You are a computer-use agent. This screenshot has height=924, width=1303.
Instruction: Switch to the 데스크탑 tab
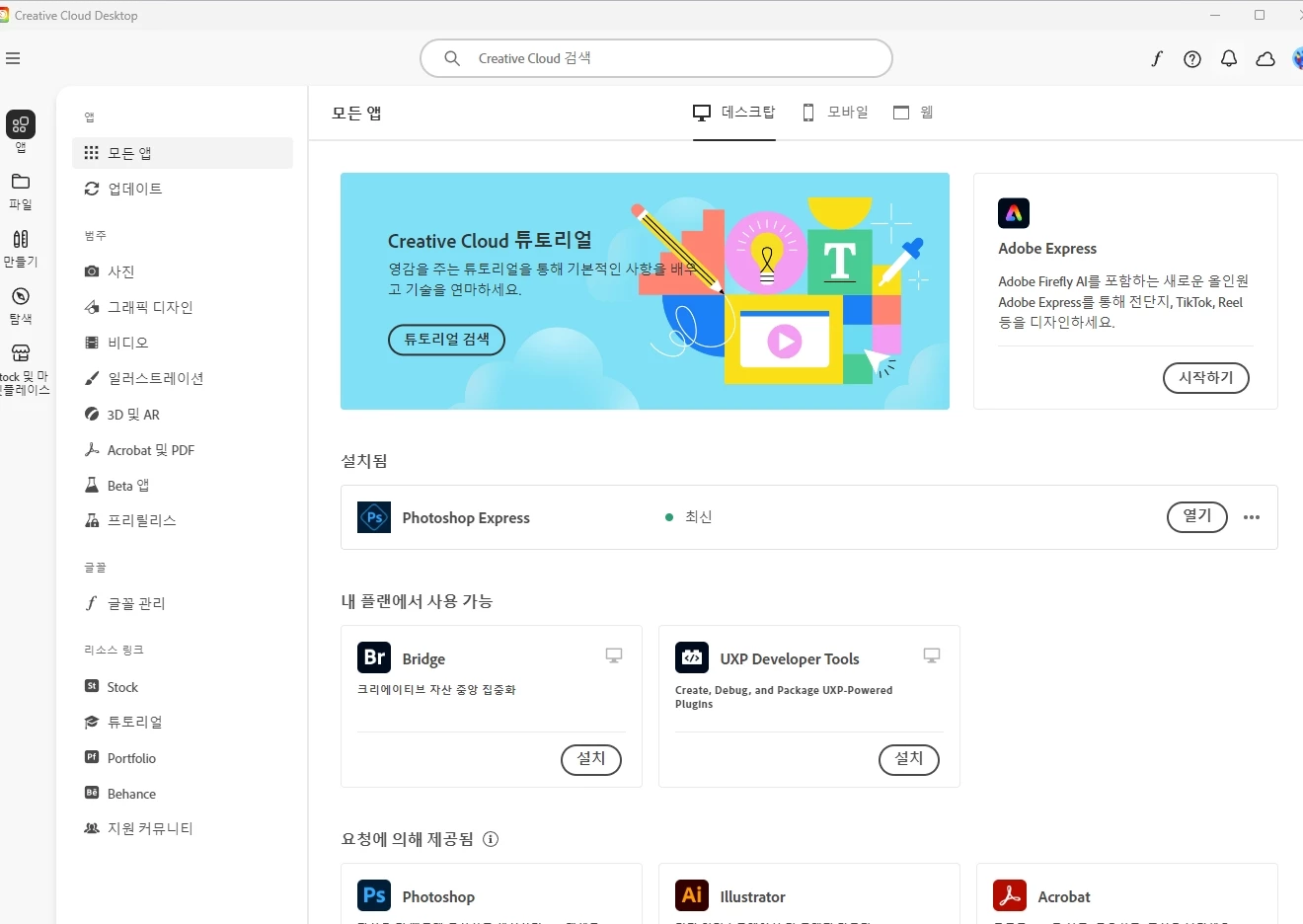coord(734,113)
